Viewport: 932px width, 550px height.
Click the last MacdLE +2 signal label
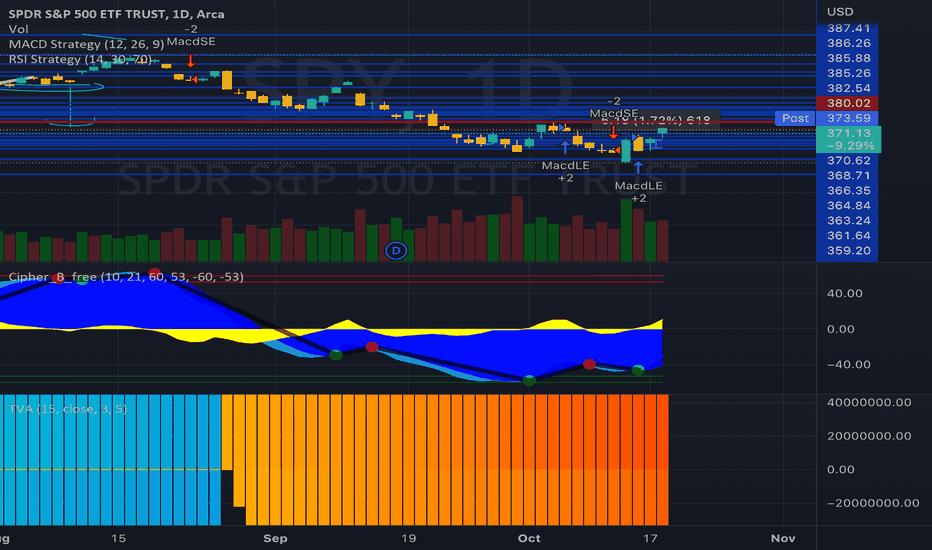pos(638,191)
